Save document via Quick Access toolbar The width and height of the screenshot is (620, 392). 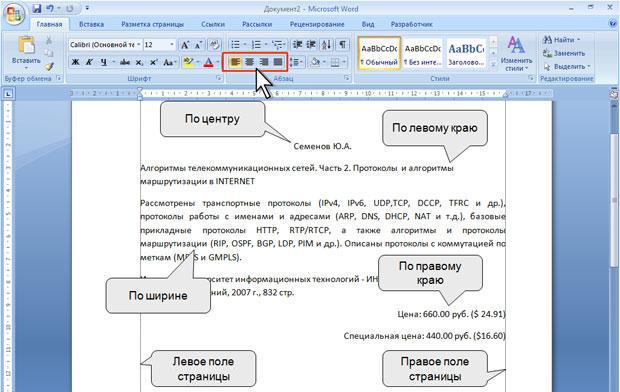(37, 9)
